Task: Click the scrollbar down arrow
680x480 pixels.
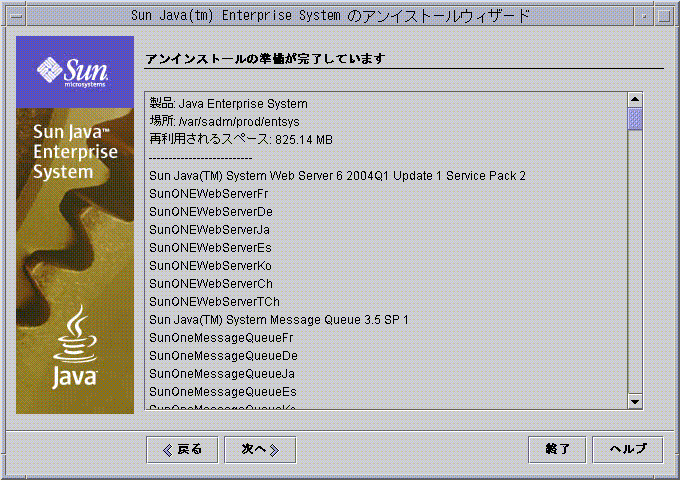Action: 635,402
